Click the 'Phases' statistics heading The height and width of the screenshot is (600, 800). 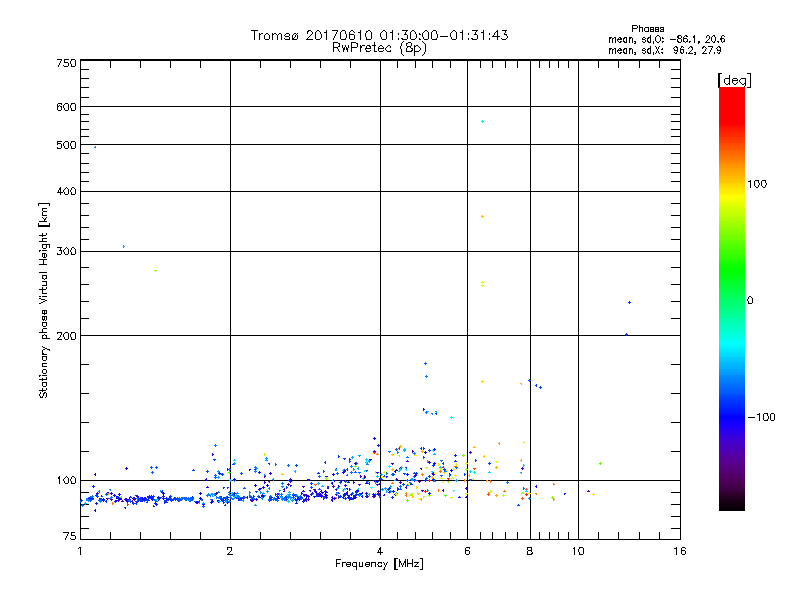[649, 28]
